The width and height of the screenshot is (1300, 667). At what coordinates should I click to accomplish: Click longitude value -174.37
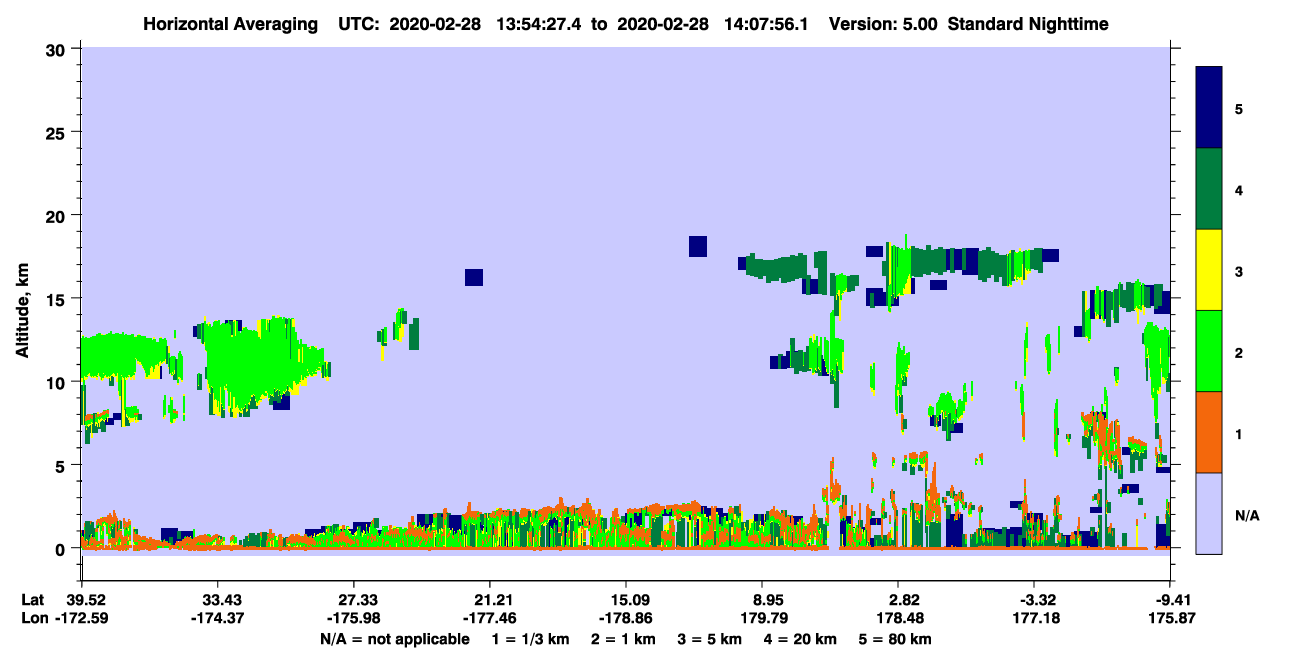point(218,618)
